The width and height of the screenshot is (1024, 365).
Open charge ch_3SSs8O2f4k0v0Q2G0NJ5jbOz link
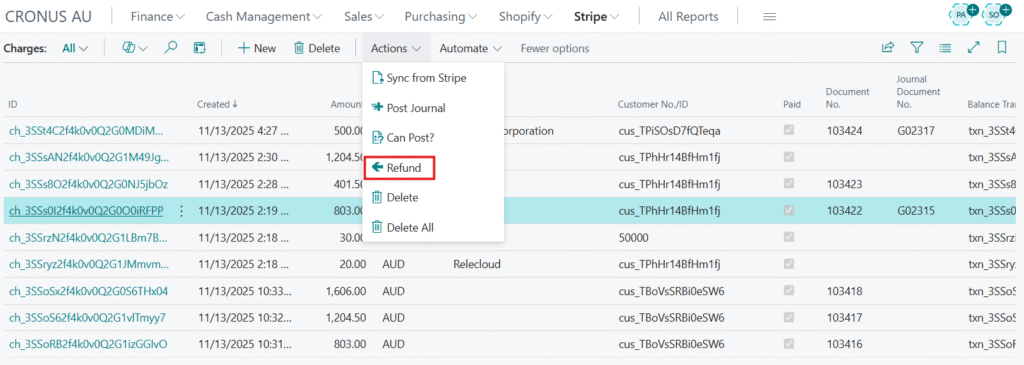tap(88, 184)
